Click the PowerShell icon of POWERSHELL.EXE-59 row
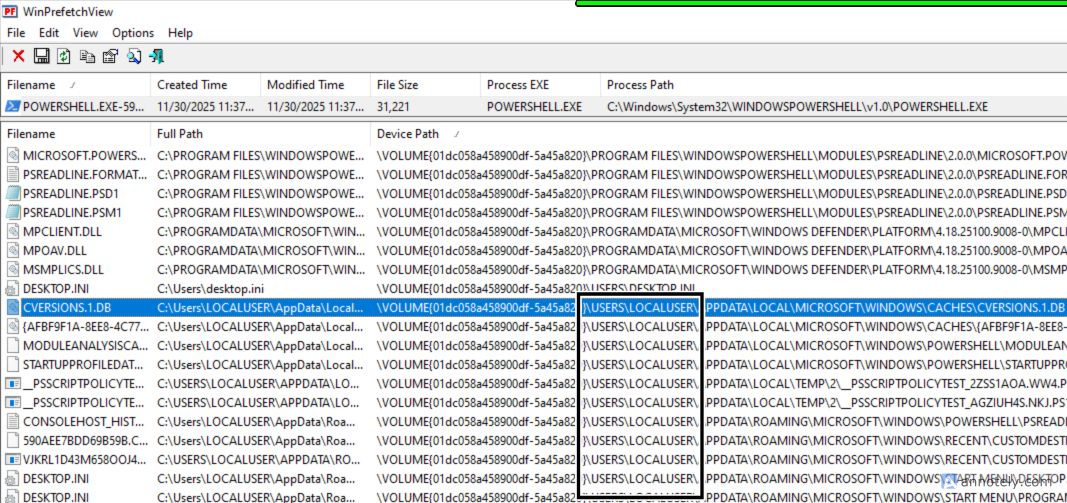 click(x=12, y=107)
